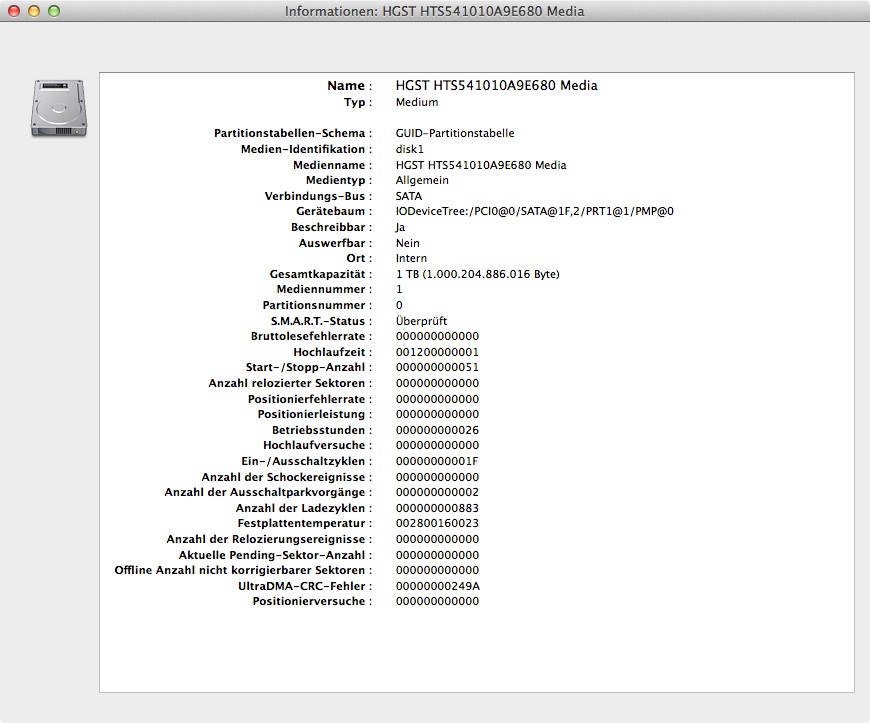This screenshot has width=870, height=723.
Task: Click the Hochlaufzeit value 001200000001
Action: pos(437,352)
